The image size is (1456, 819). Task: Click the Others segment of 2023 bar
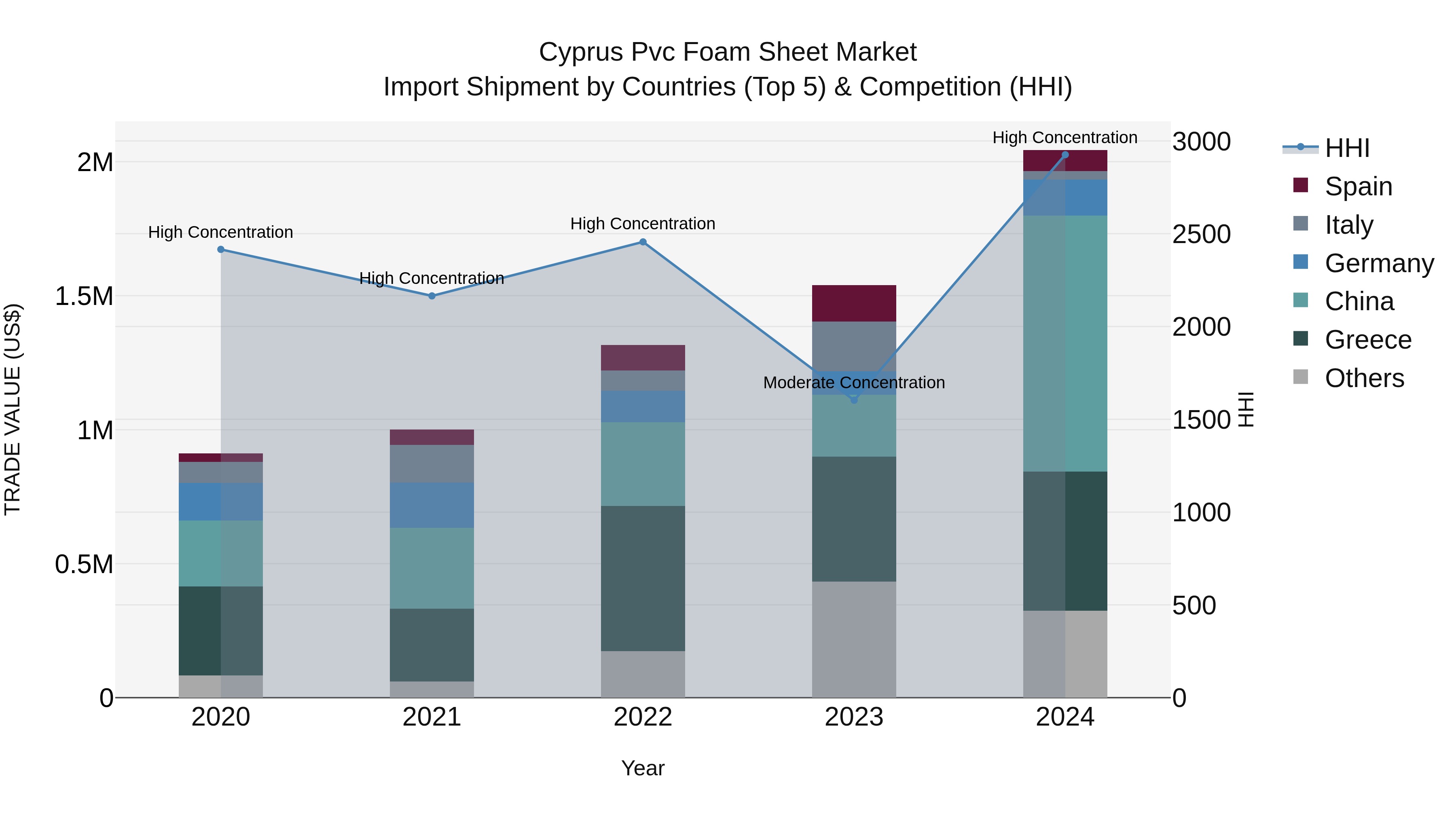854,639
